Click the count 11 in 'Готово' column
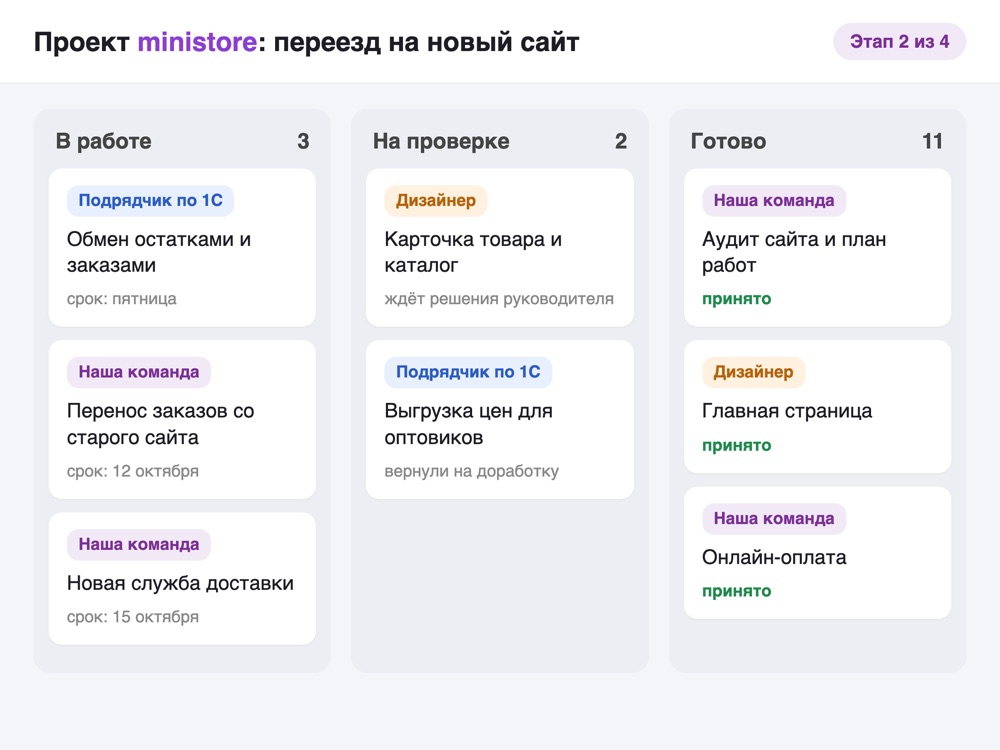Screen dimensions: 1000x750 (x=932, y=141)
